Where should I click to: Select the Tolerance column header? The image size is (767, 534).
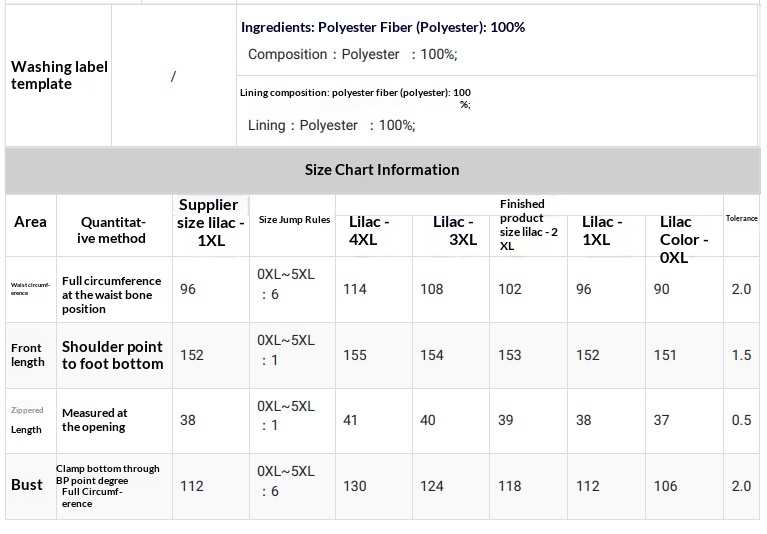(741, 218)
